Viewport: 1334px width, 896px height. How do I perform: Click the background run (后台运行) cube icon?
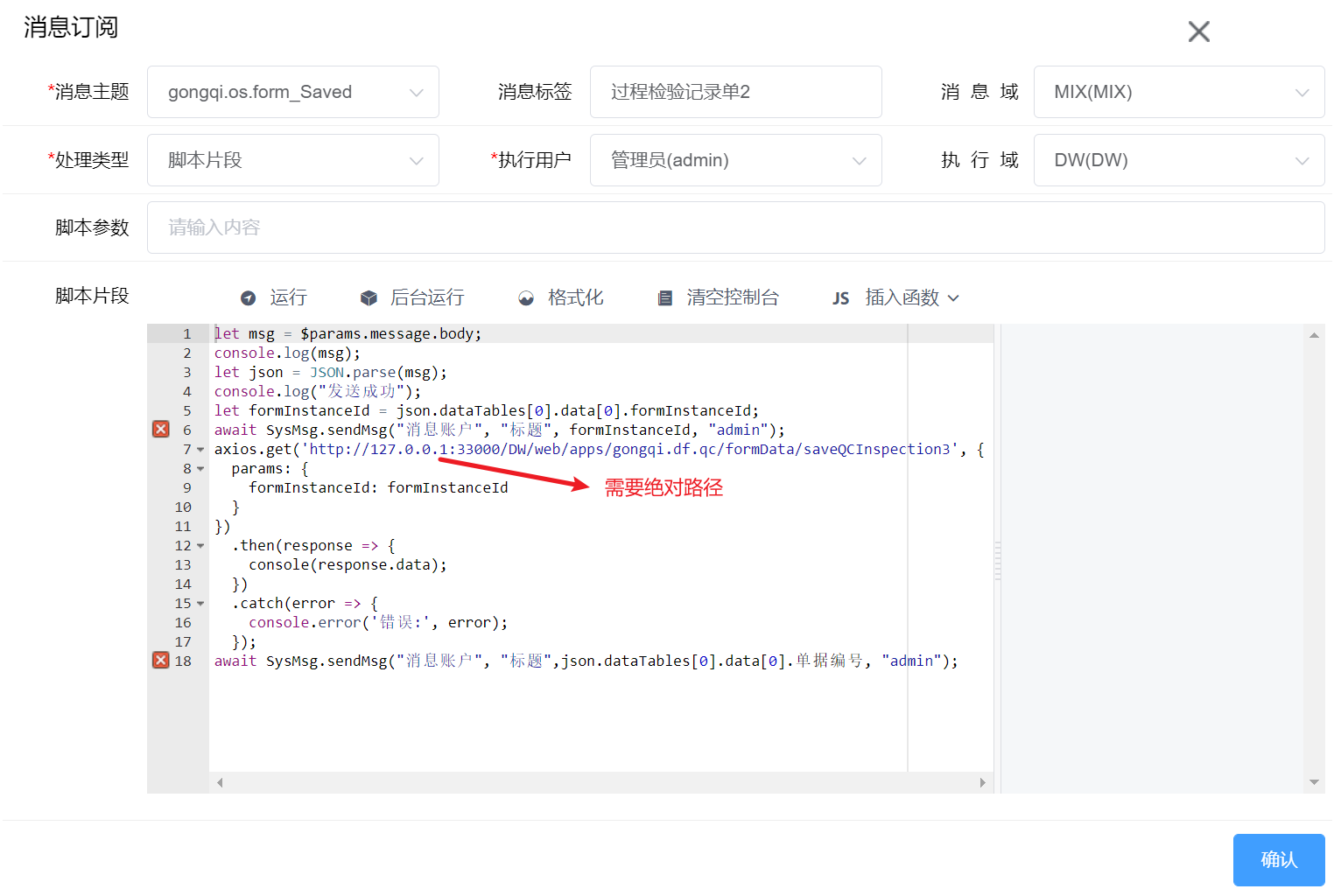369,298
